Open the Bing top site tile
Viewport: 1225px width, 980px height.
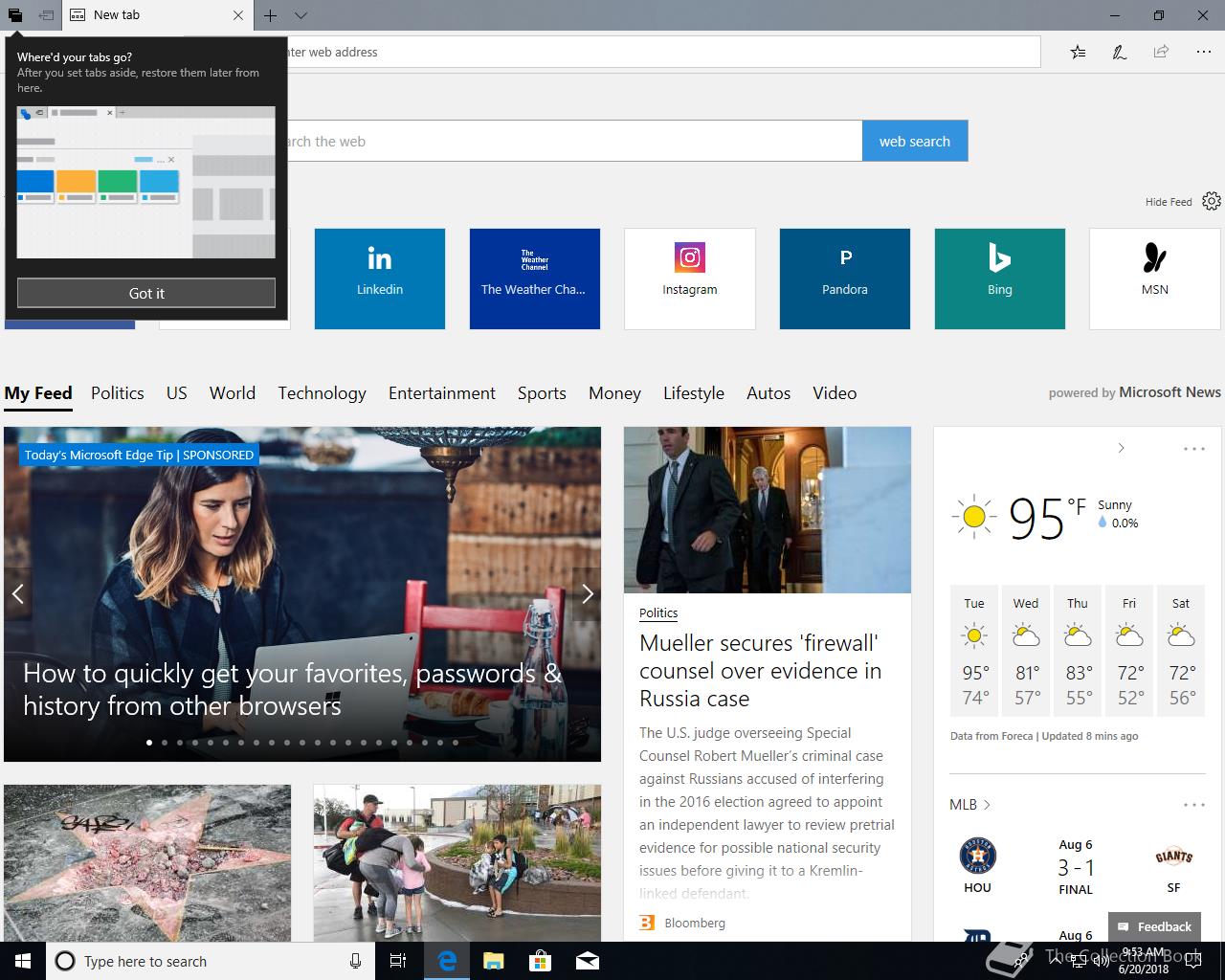click(1000, 278)
